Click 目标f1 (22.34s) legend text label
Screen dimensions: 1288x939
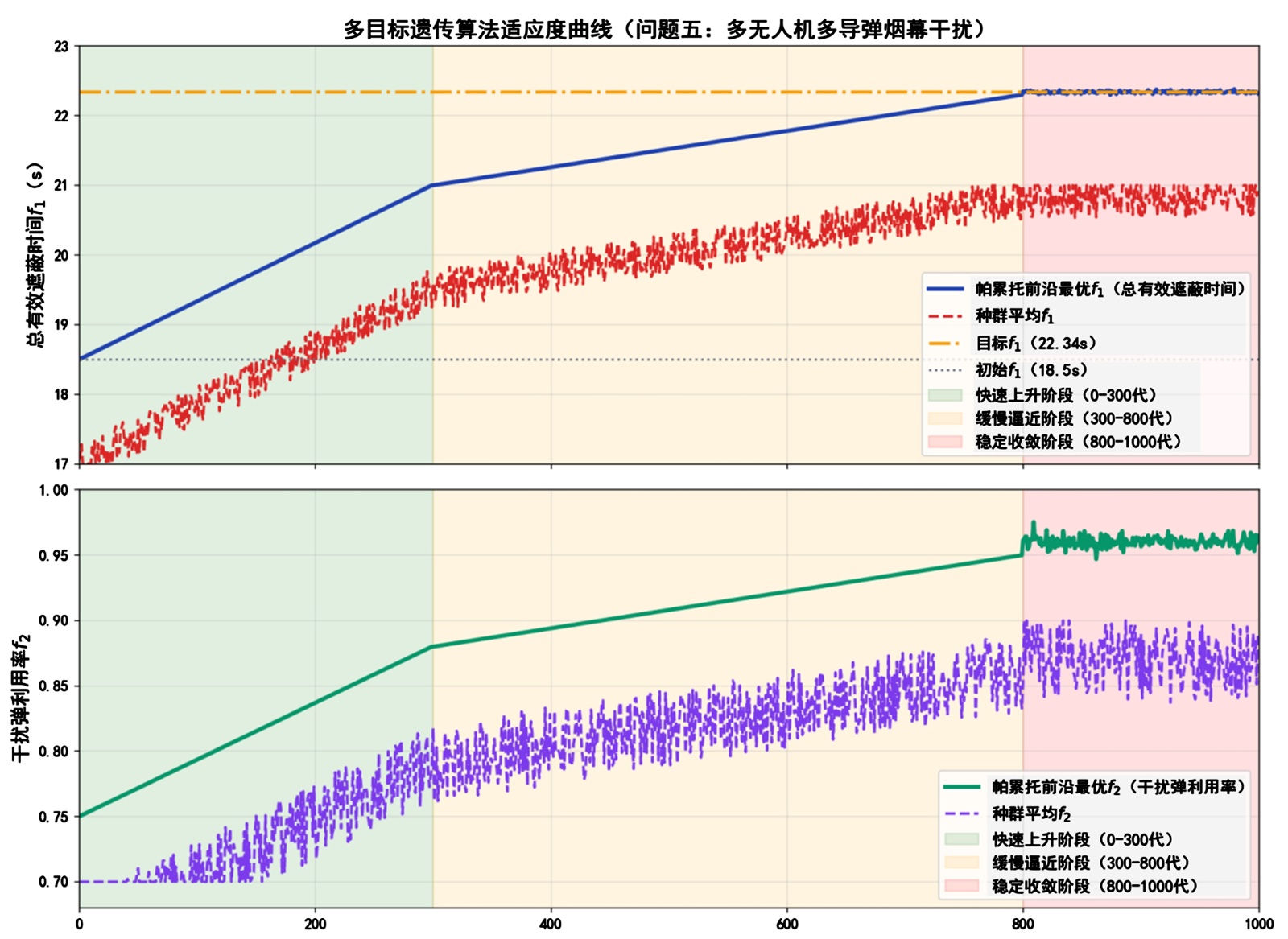pyautogui.click(x=1036, y=344)
